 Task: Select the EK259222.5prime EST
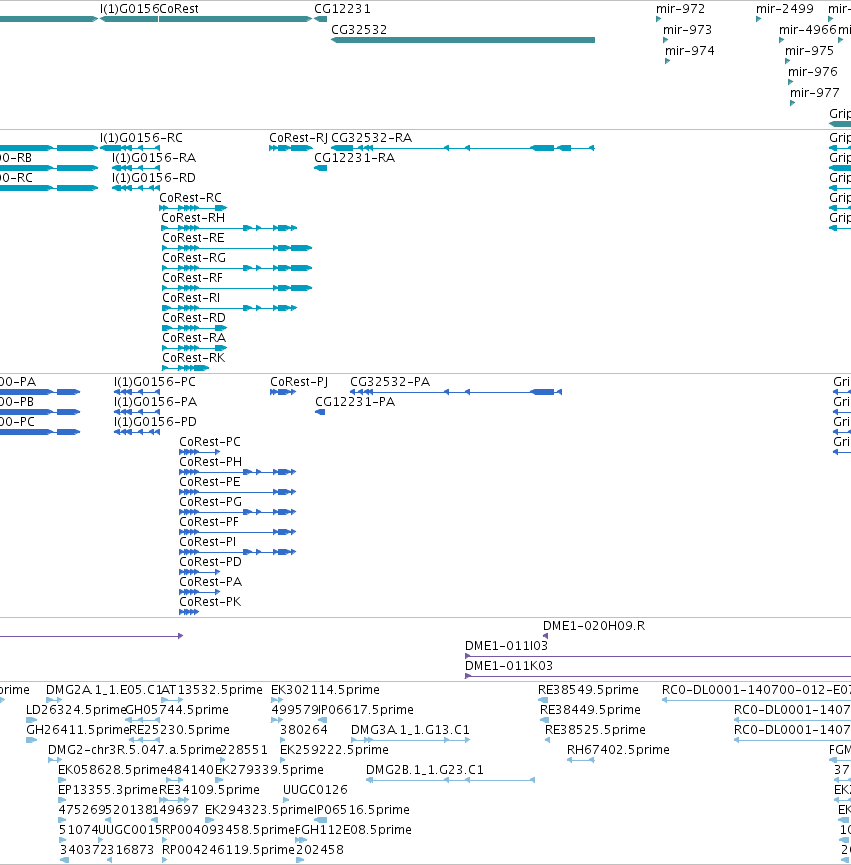point(282,760)
